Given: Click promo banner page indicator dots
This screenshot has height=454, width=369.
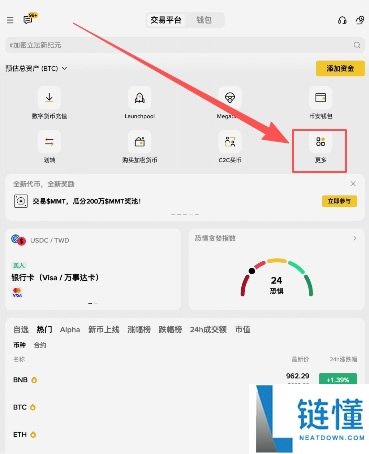Looking at the screenshot, I should (x=185, y=214).
